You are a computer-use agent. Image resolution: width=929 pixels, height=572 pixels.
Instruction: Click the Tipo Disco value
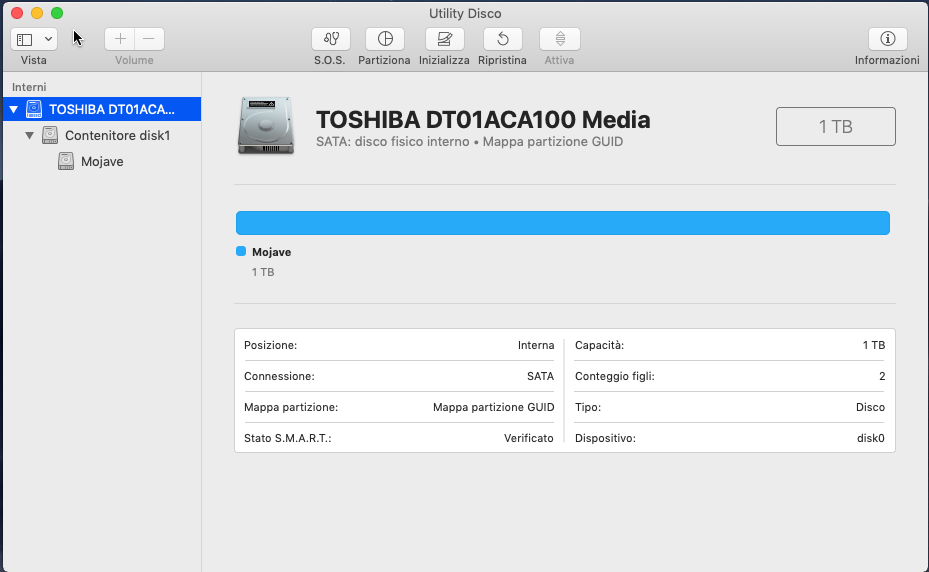(x=870, y=407)
